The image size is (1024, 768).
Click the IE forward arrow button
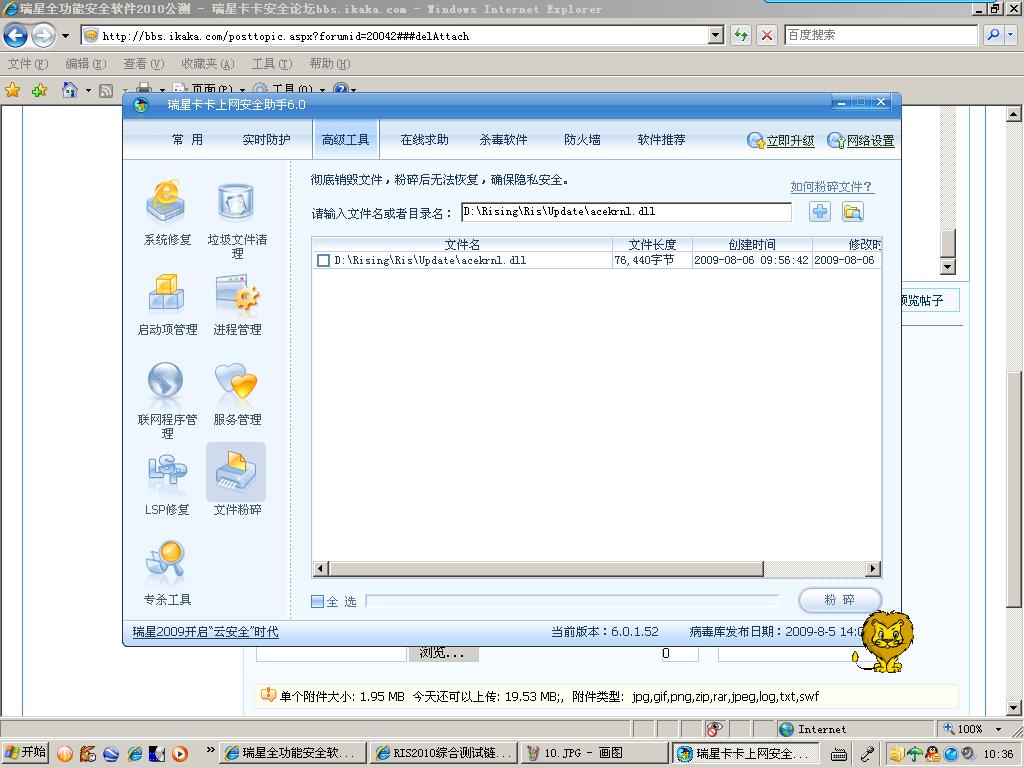(x=43, y=35)
